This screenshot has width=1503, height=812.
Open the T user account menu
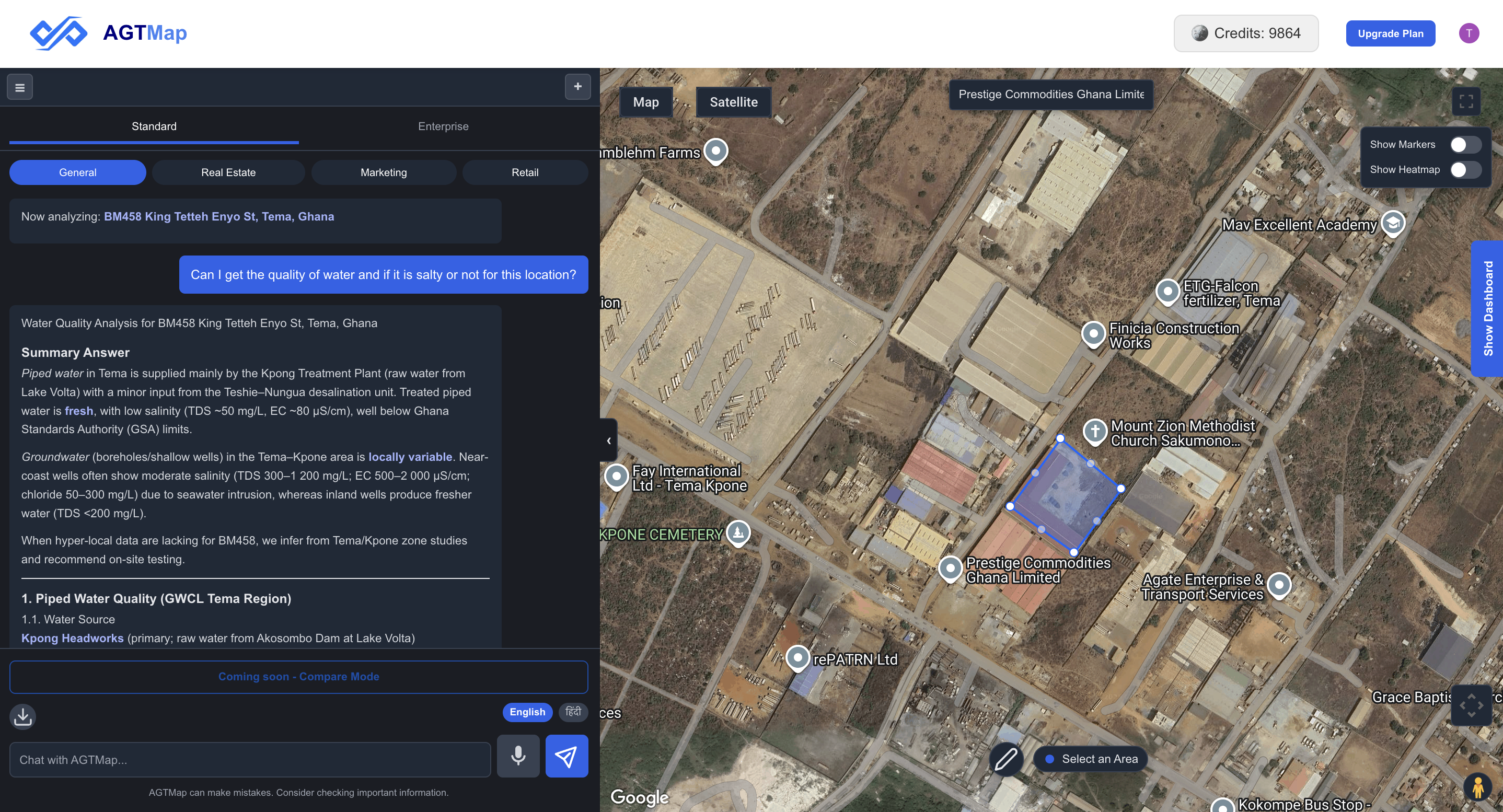click(1470, 33)
